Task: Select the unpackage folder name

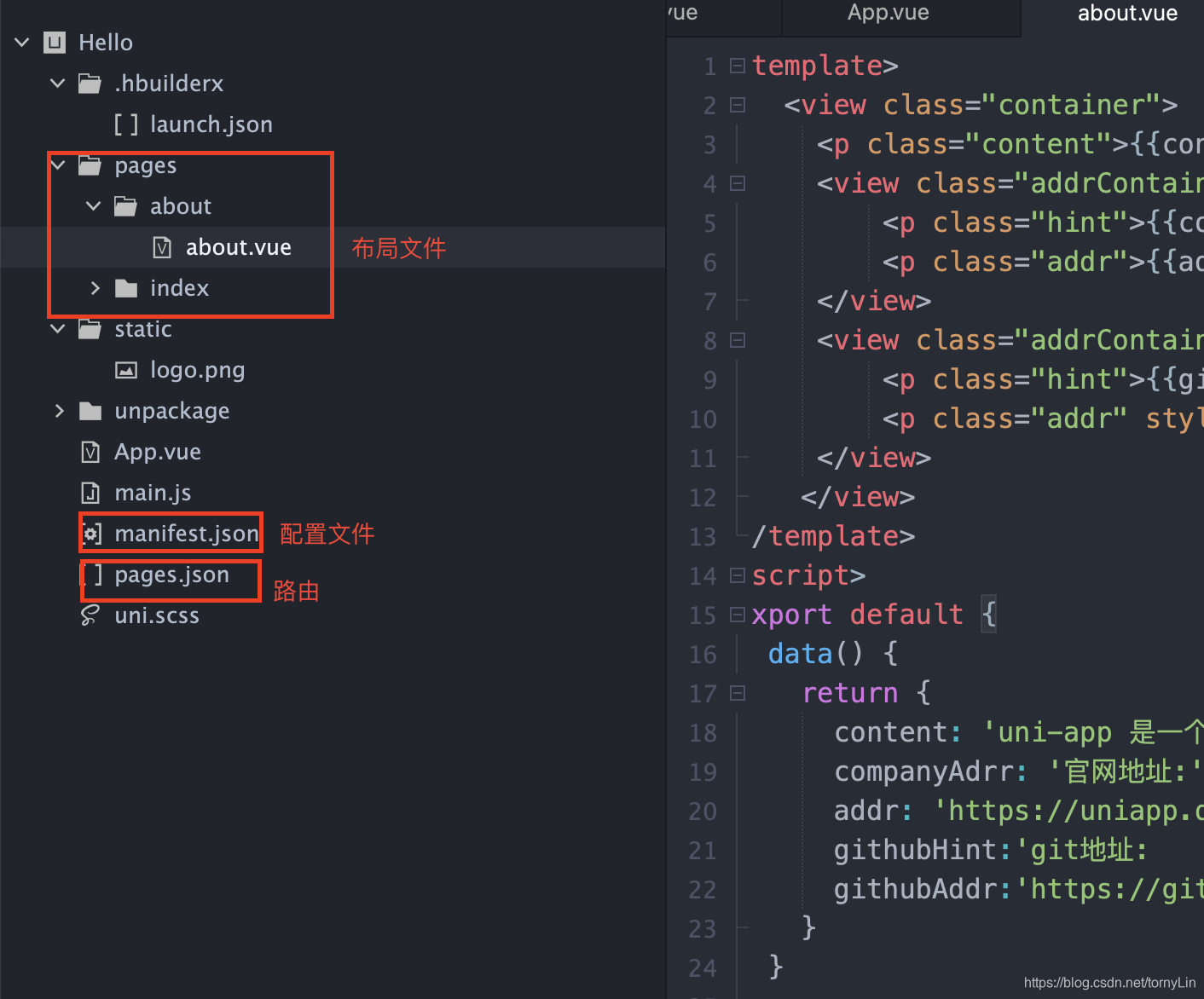Action: tap(172, 411)
